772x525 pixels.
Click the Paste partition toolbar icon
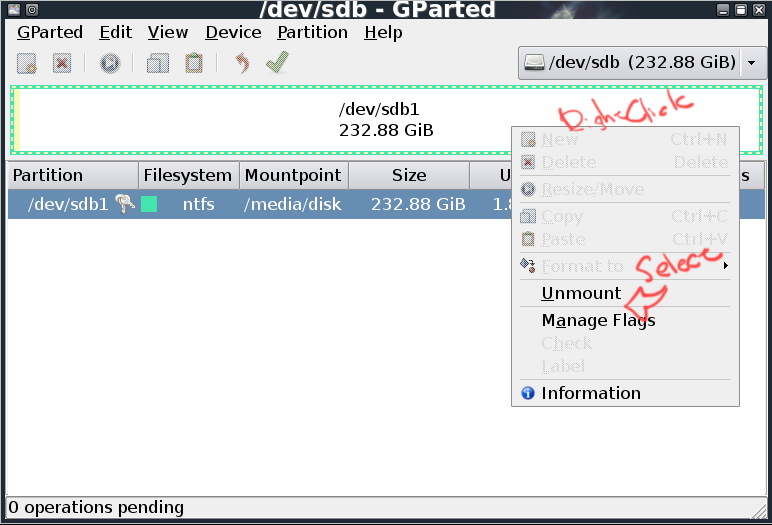[x=193, y=63]
